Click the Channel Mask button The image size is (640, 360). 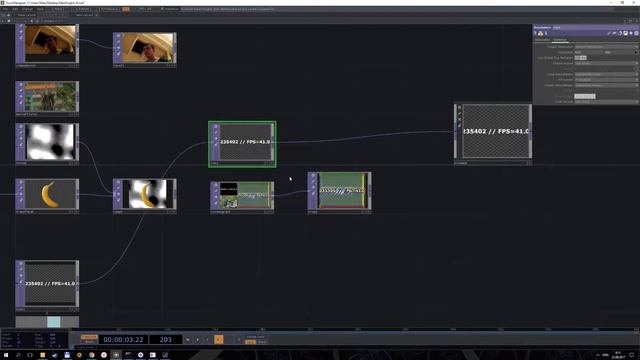(585, 96)
